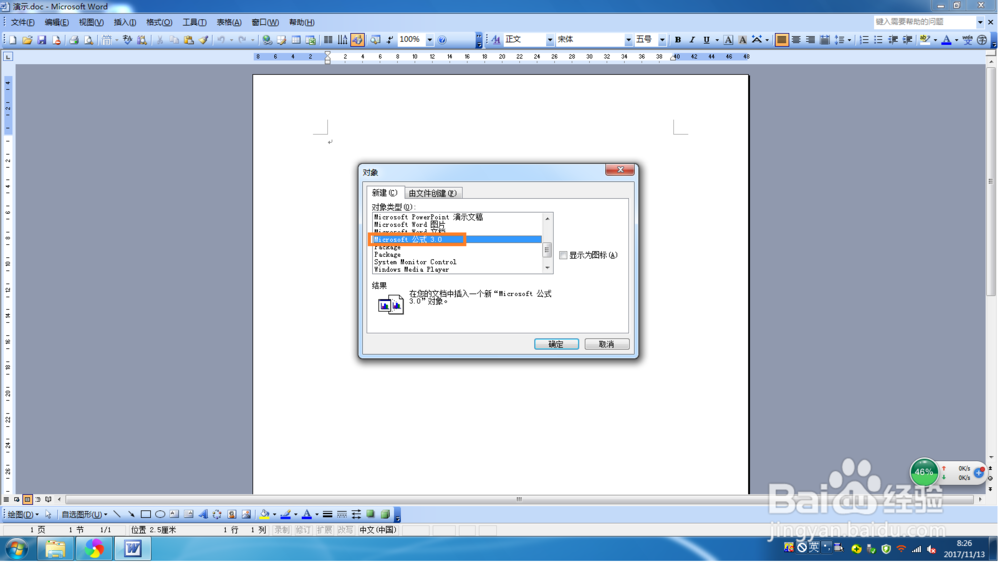
Task: Click the Numbering list icon
Action: 864,40
